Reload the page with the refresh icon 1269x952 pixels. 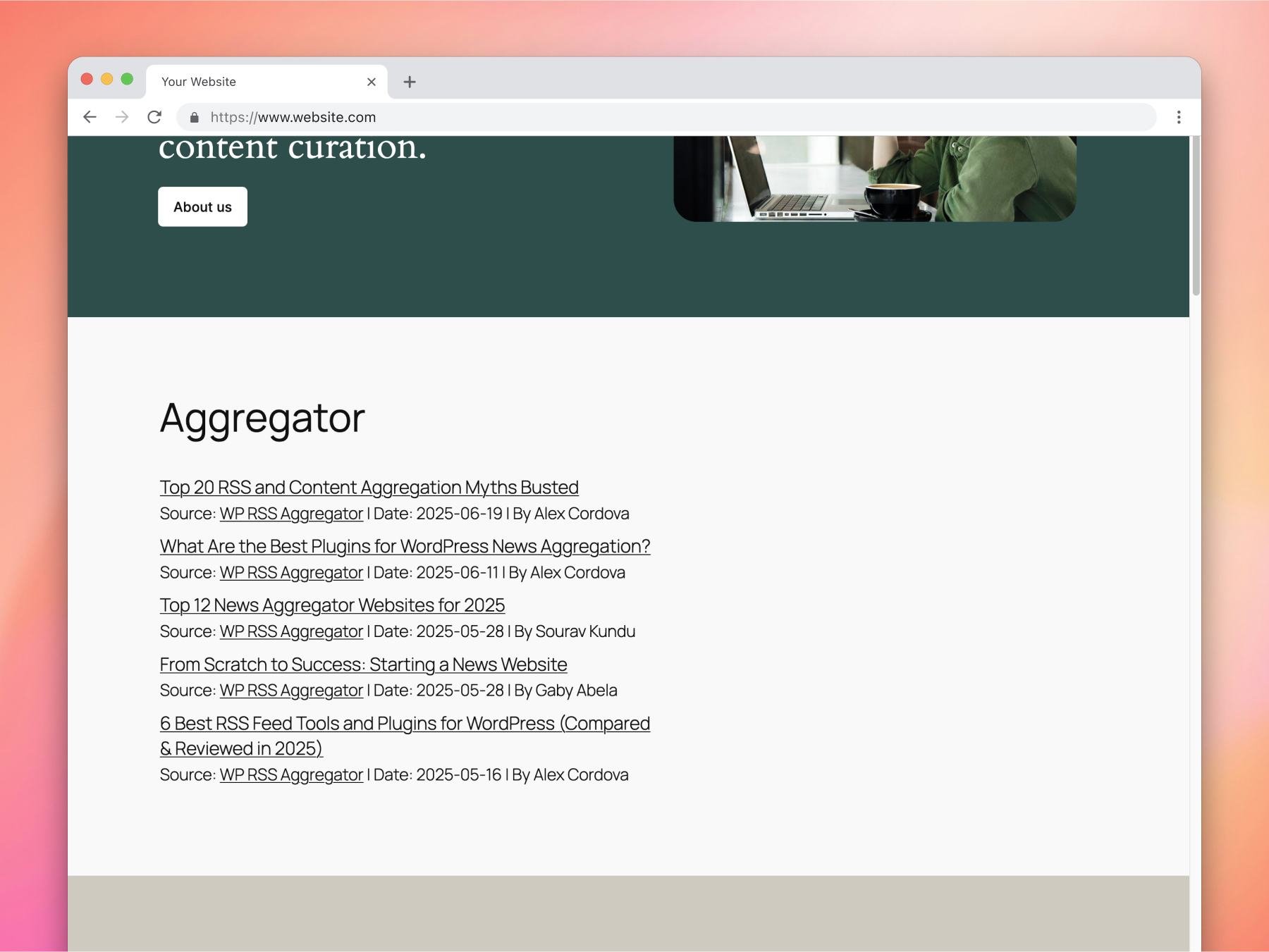[154, 117]
